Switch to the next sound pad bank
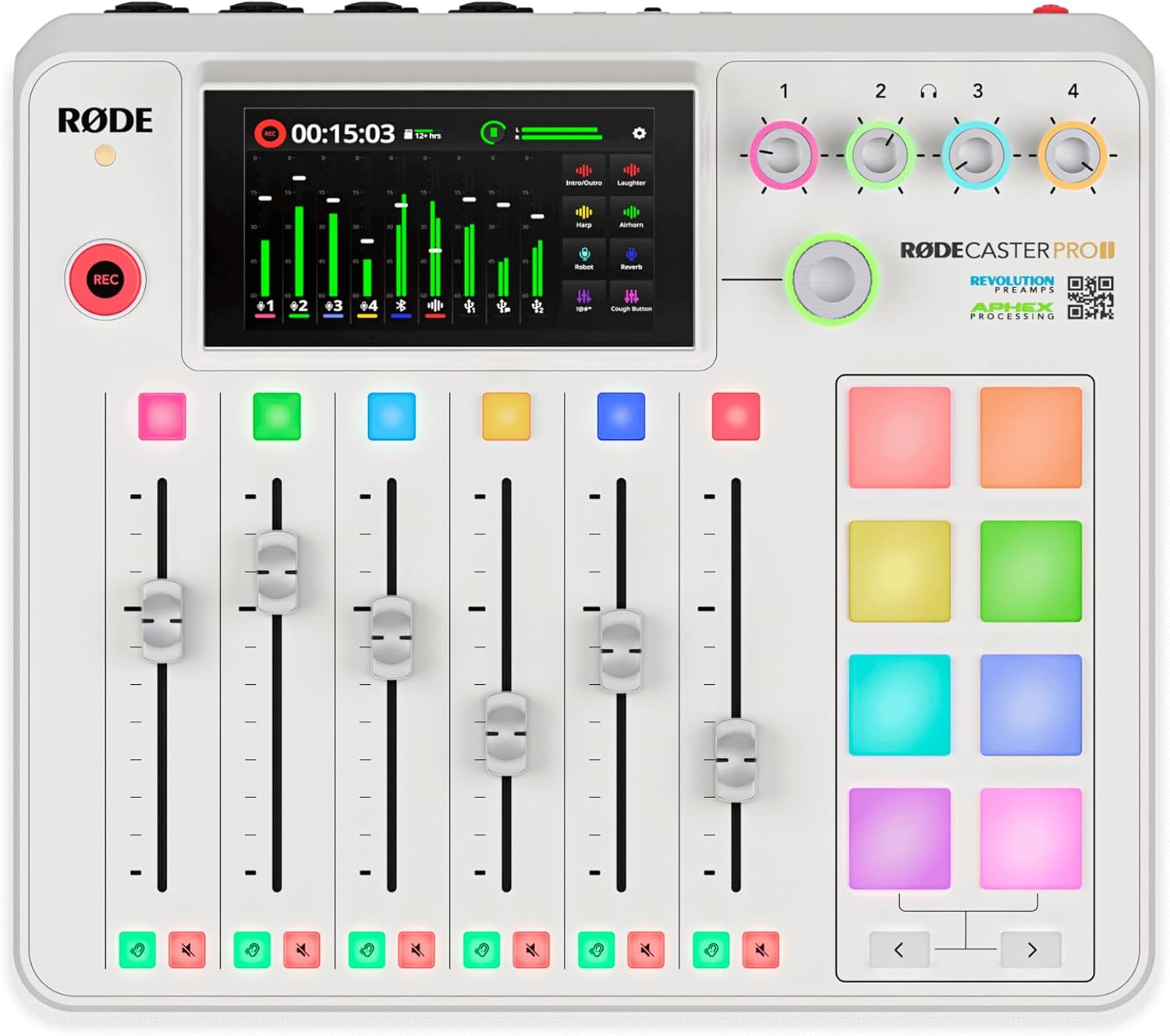Viewport: 1170px width, 1036px height. coord(1031,950)
